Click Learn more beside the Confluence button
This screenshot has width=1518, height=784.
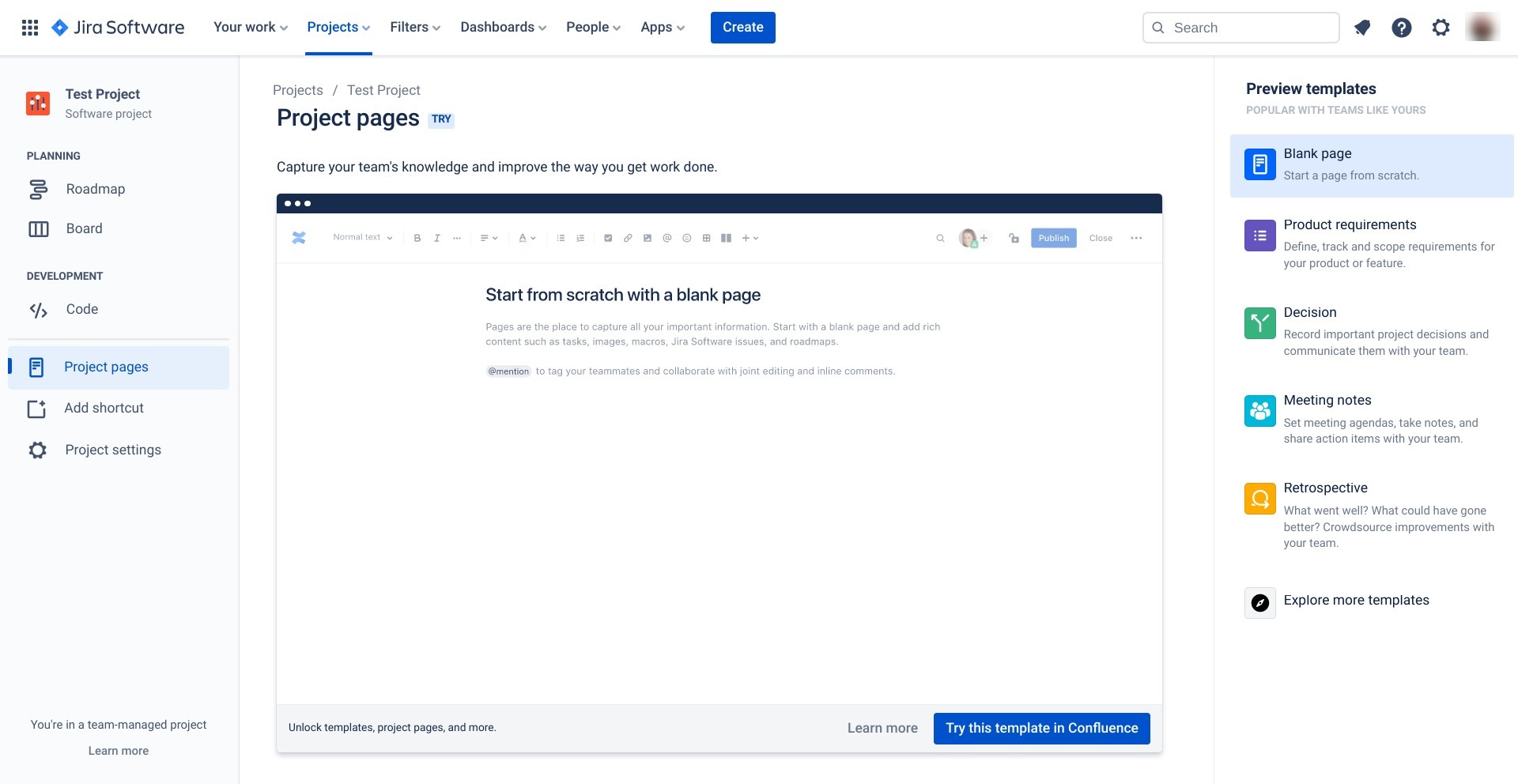pos(882,729)
